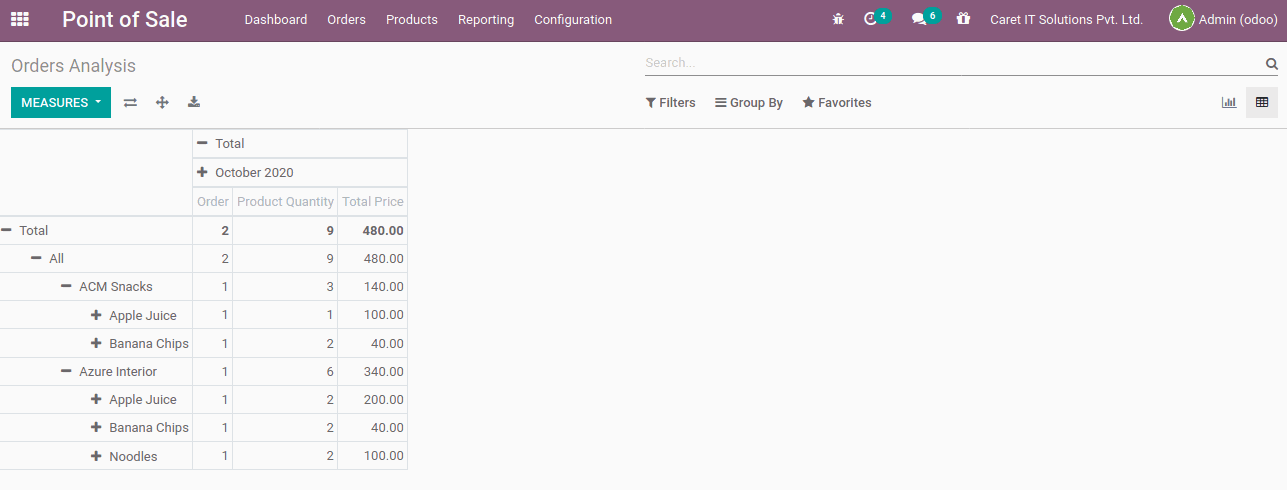The height and width of the screenshot is (490, 1287).
Task: Click the Orders Analysis breadcrumb title
Action: [x=73, y=66]
